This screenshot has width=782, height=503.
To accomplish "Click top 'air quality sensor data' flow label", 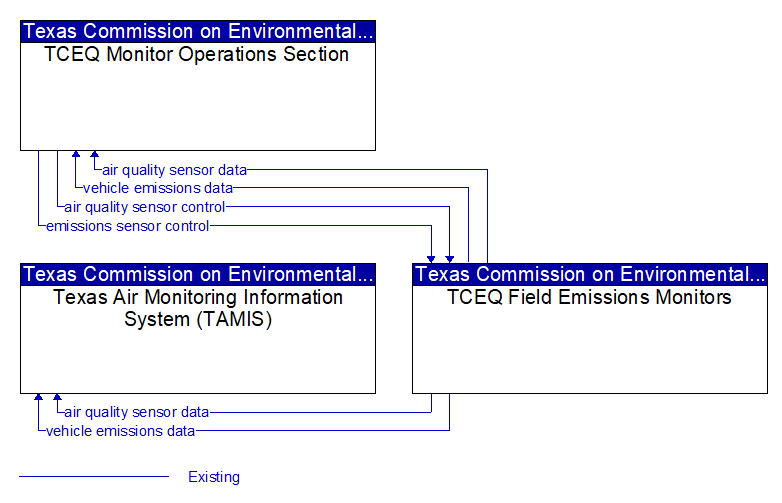I will pyautogui.click(x=175, y=170).
